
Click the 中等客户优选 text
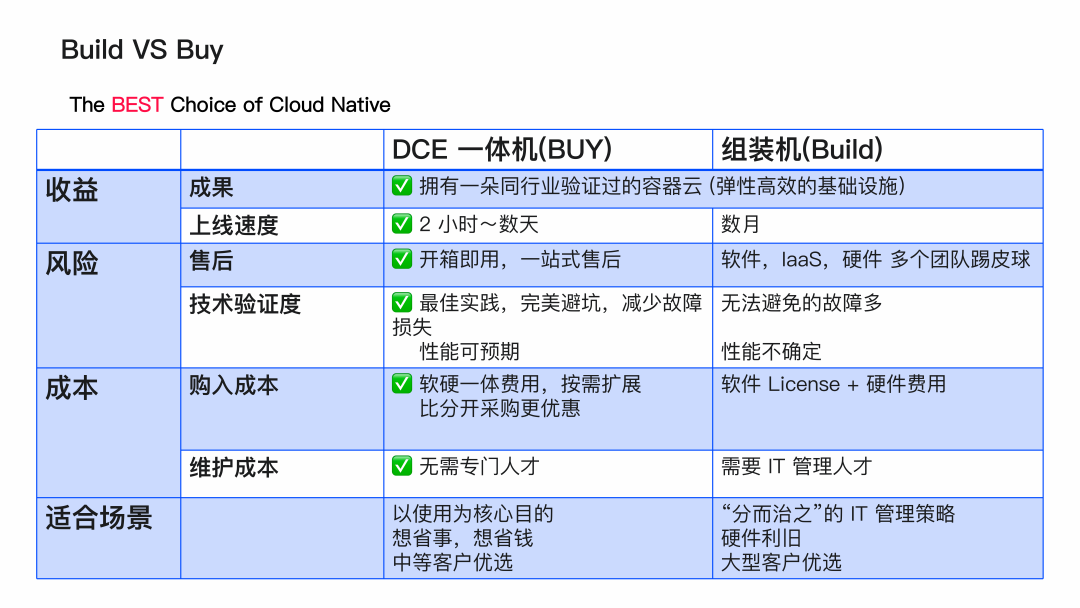click(453, 563)
